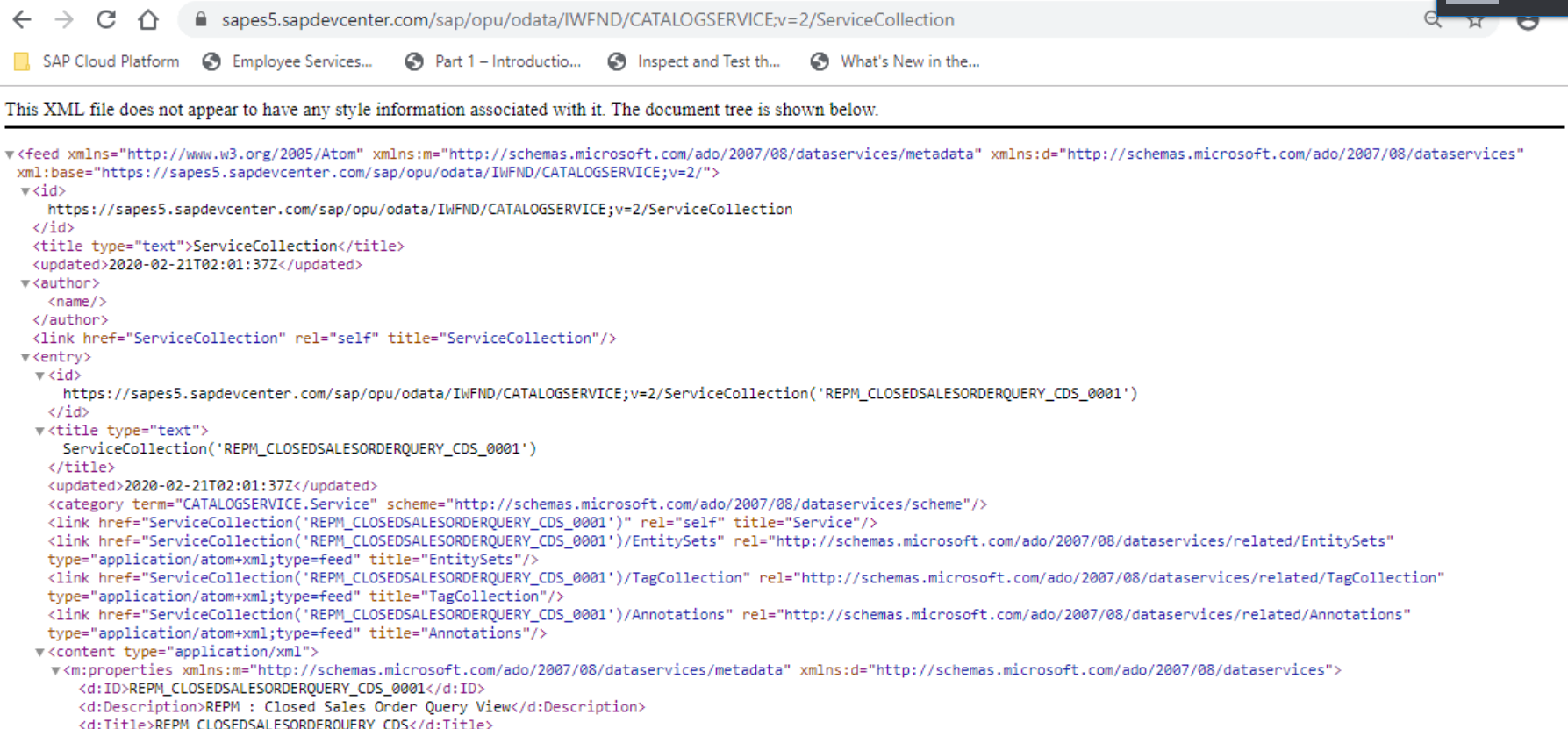Click the Annotations link href line
The width and height of the screenshot is (1568, 729).
729,615
